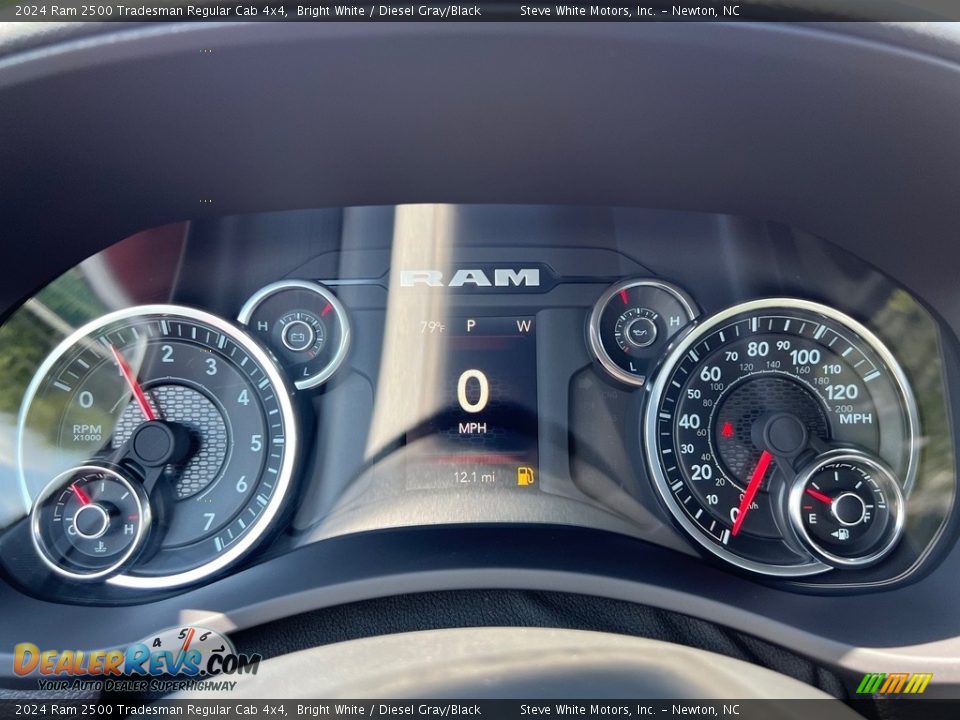
Task: Click the battery icon in voltage gauge
Action: point(298,336)
